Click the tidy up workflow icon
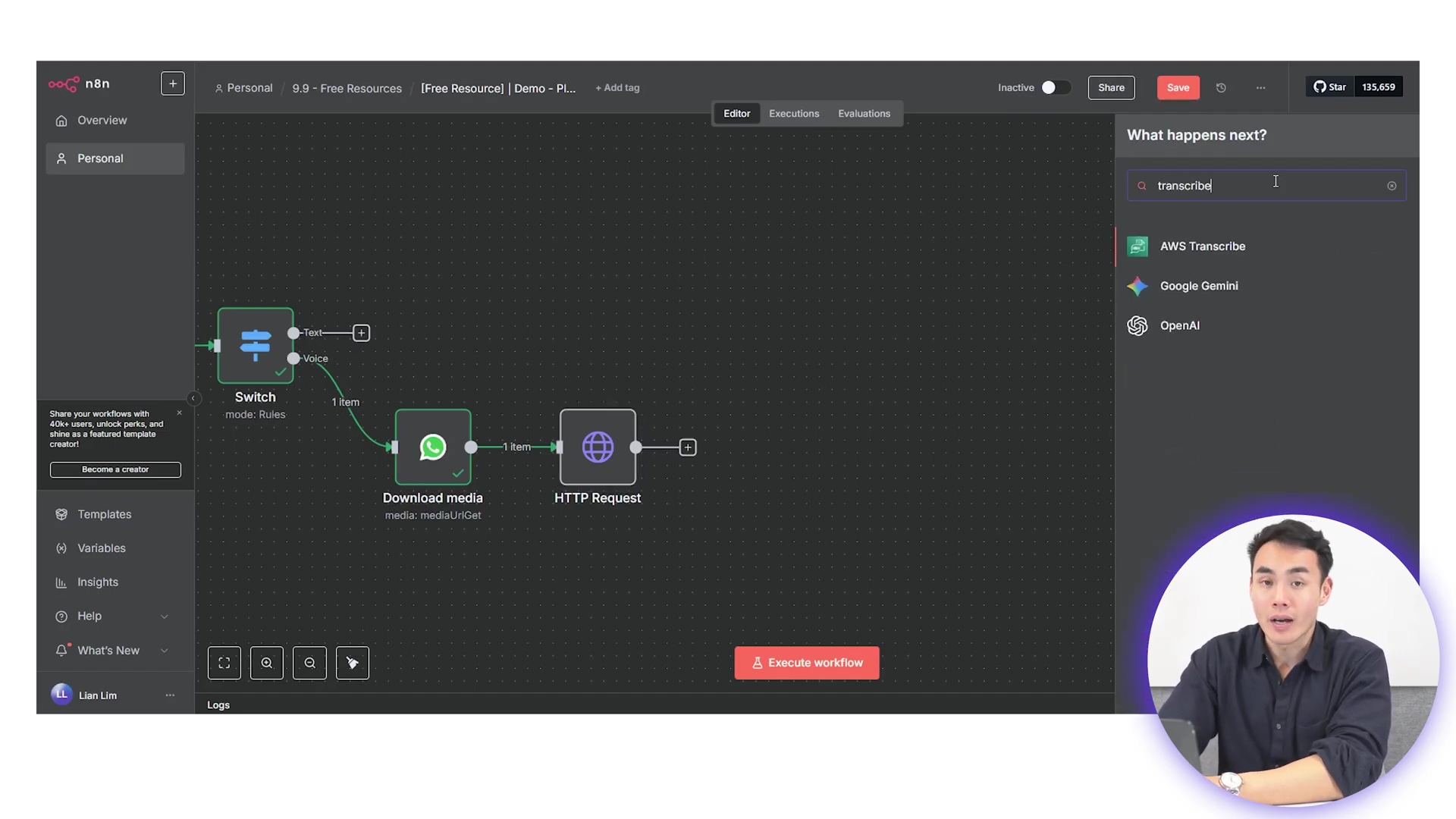The image size is (1456, 819). [353, 663]
